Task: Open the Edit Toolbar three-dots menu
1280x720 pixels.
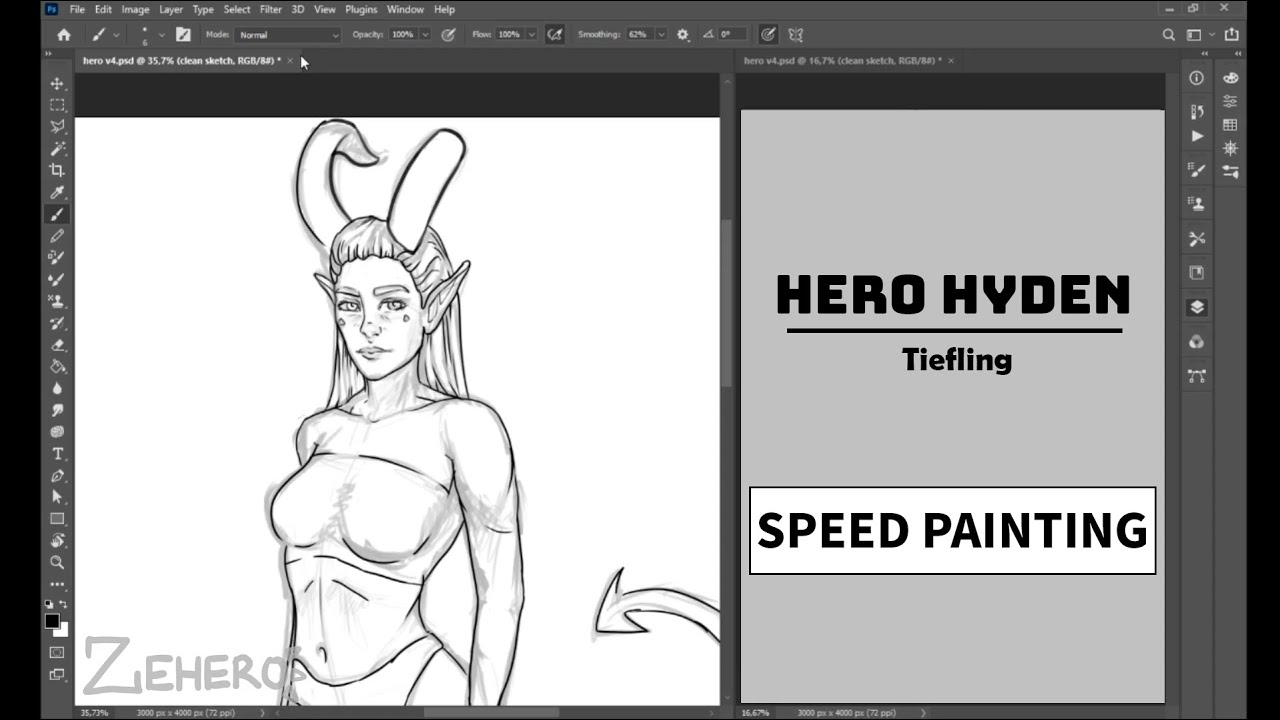Action: click(x=57, y=585)
